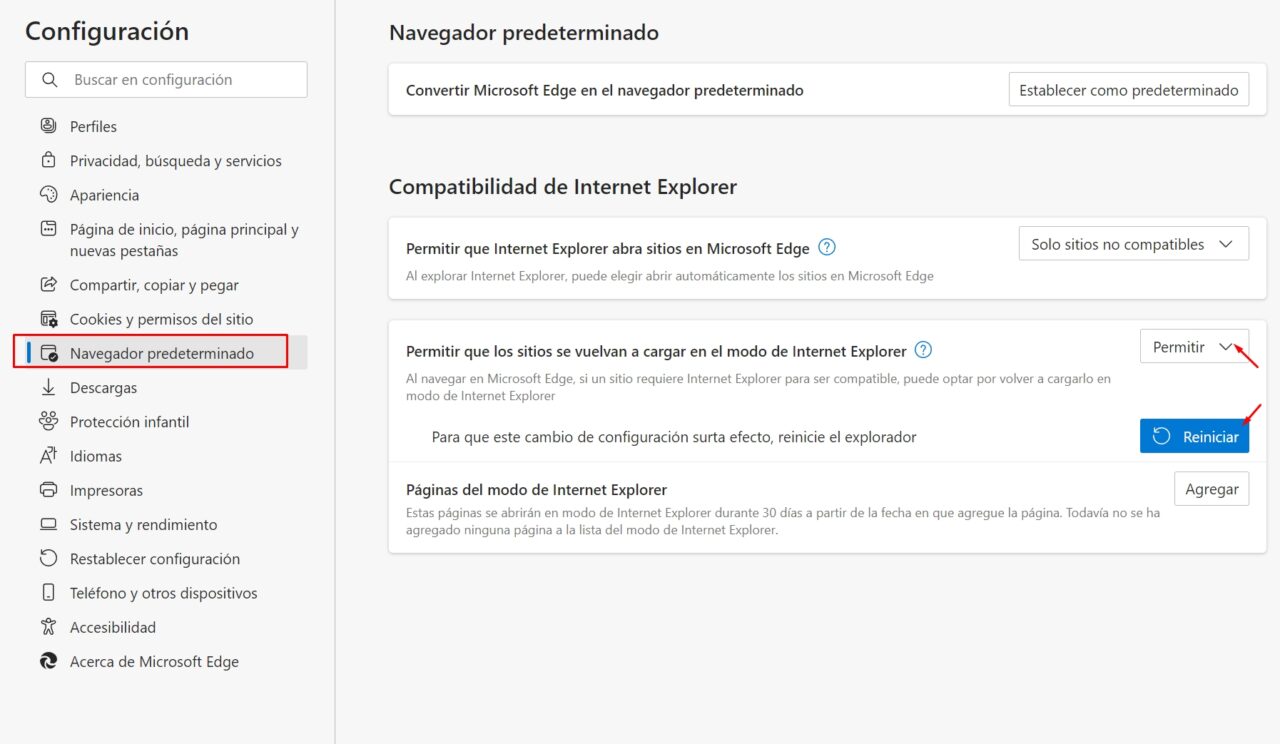
Task: Focus the Buscar en configuración search field
Action: click(166, 79)
